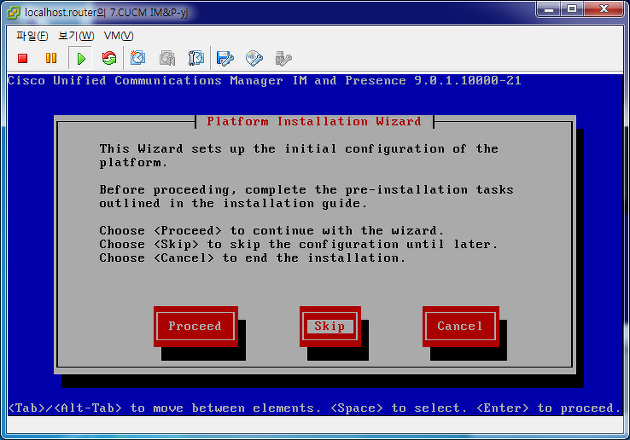Take a VM snapshot with the snapshot icon

(138, 58)
